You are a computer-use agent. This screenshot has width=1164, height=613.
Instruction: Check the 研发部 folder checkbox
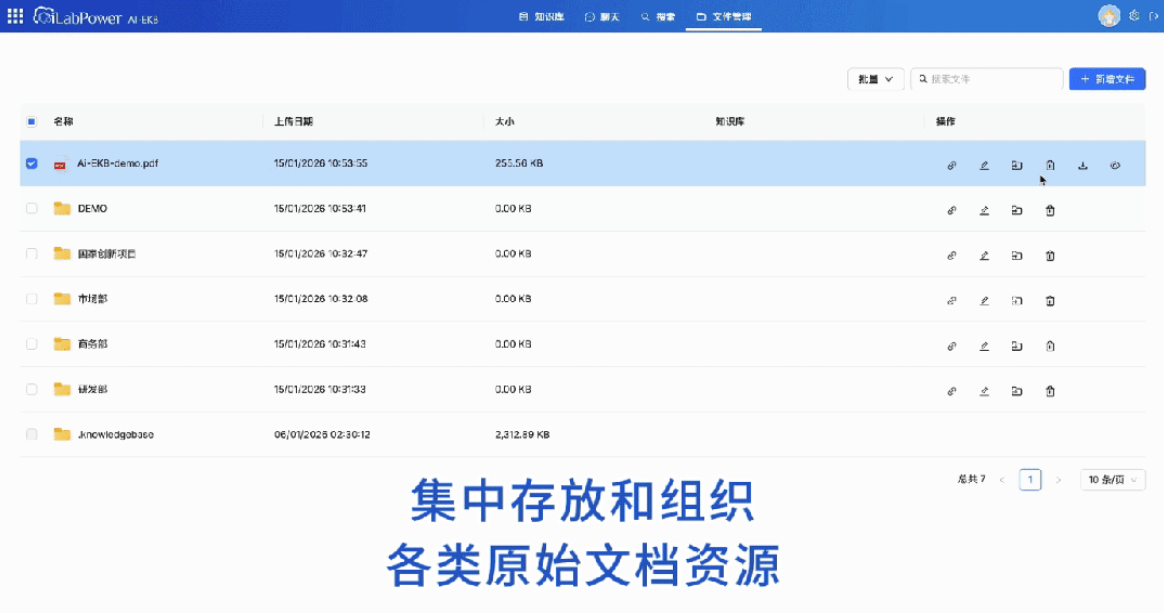point(31,390)
